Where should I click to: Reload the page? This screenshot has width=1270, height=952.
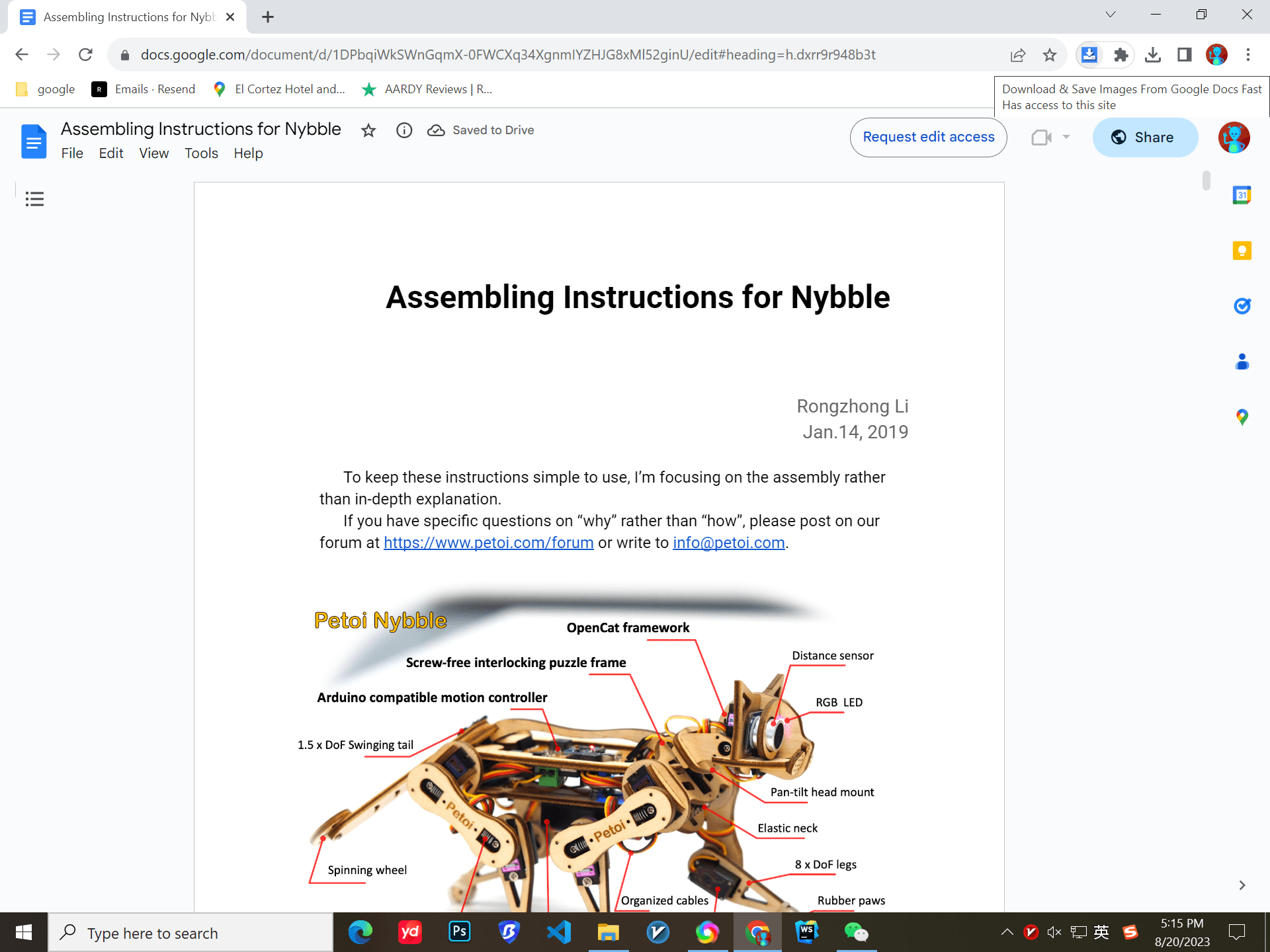click(85, 55)
